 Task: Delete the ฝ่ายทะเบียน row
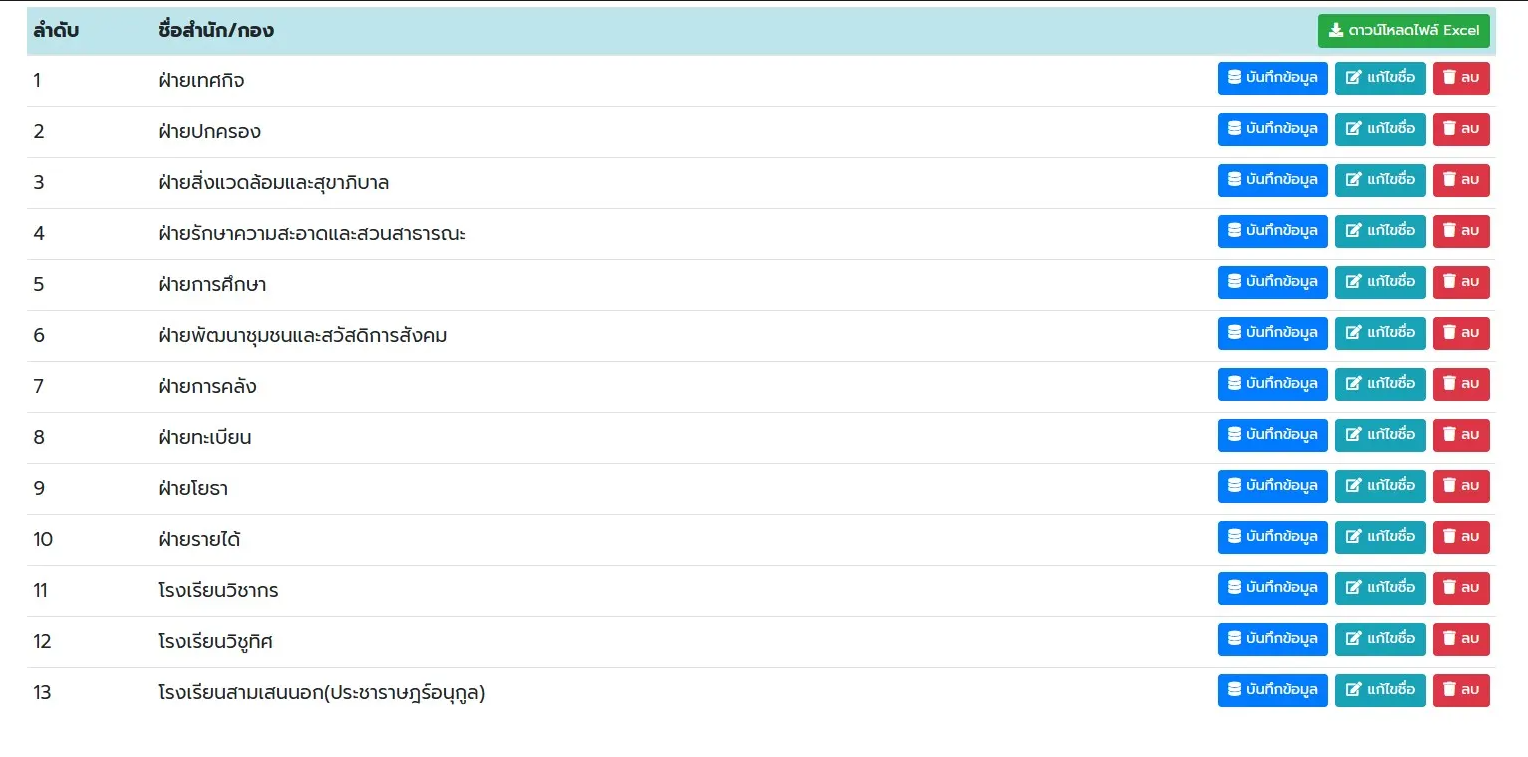pyautogui.click(x=1461, y=435)
